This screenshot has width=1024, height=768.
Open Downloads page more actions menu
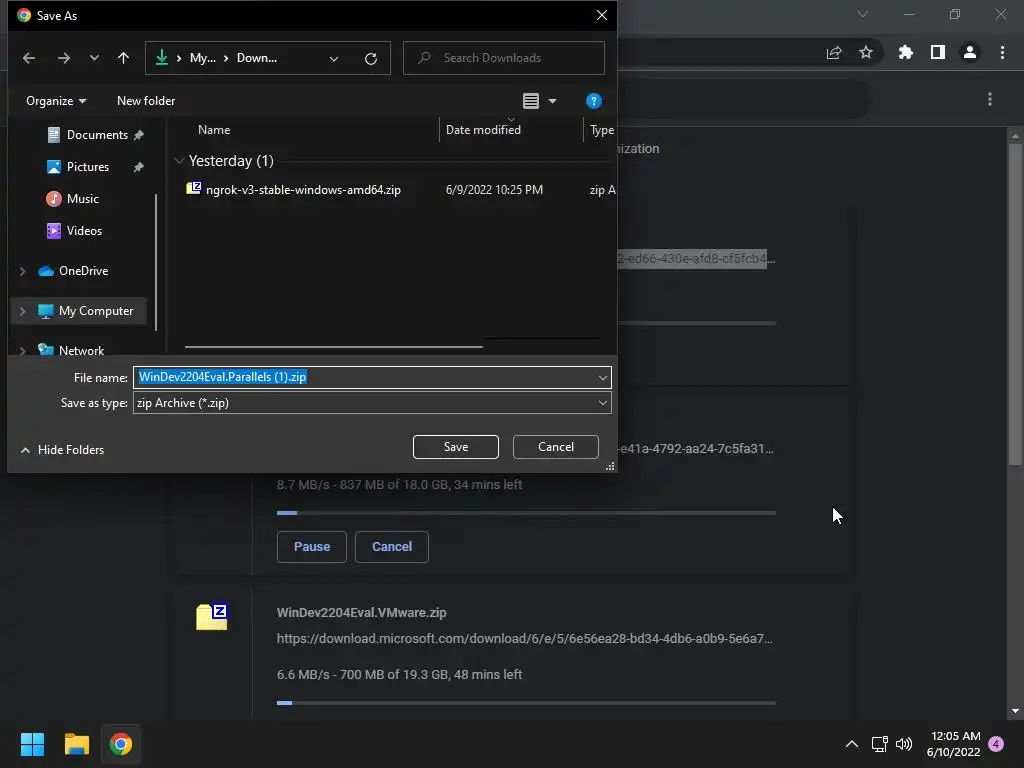tap(990, 99)
